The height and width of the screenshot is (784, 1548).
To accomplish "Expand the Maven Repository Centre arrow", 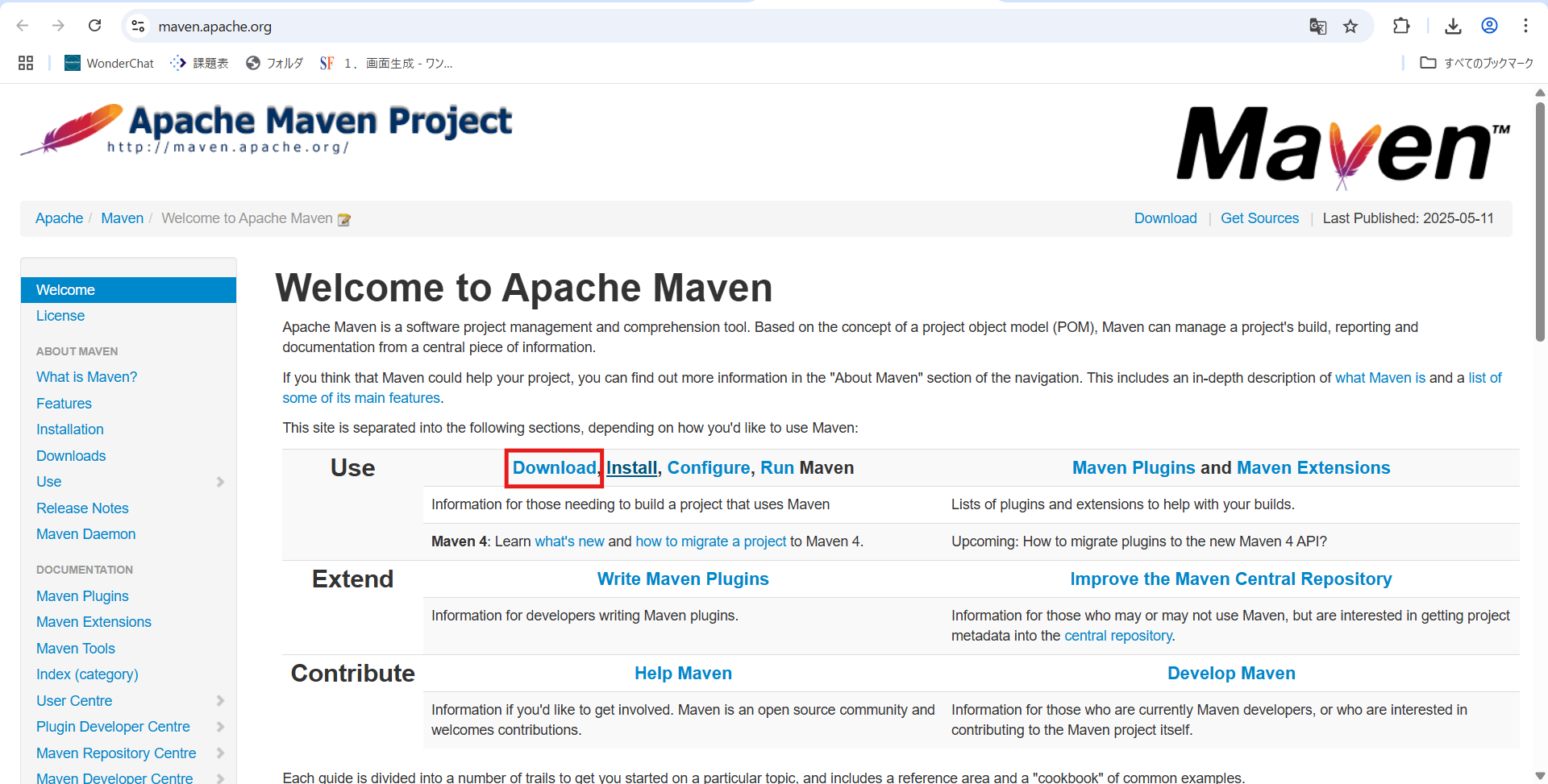I will point(220,753).
